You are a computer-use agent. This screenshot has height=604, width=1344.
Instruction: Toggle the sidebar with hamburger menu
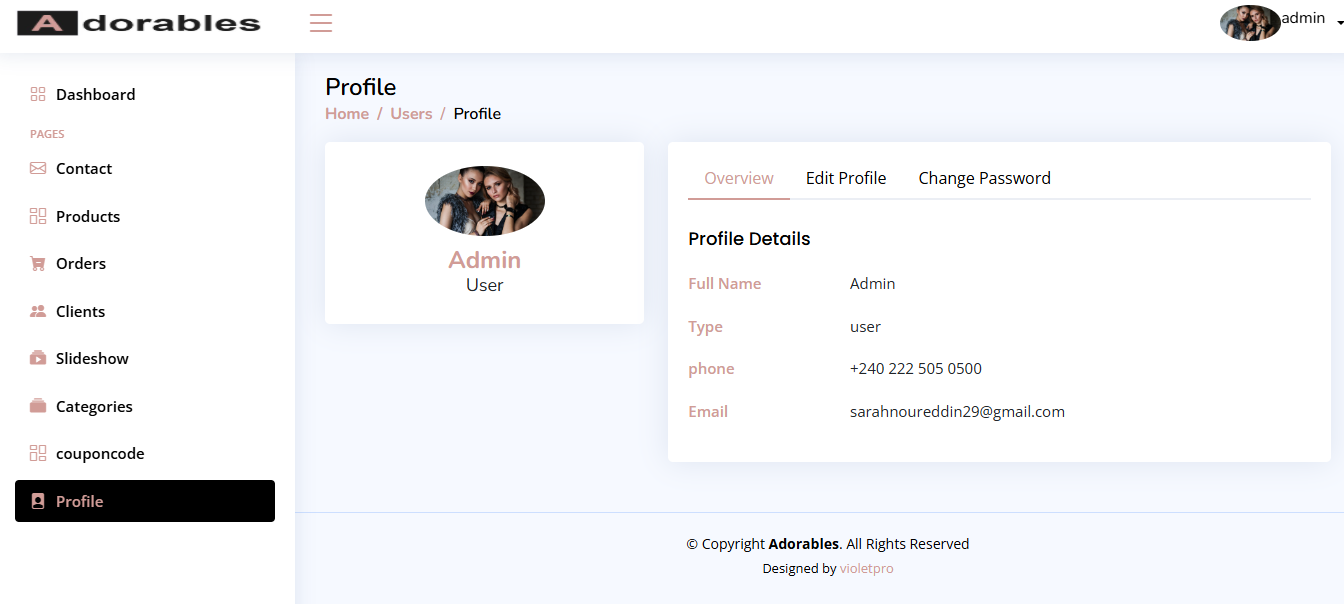click(x=321, y=23)
